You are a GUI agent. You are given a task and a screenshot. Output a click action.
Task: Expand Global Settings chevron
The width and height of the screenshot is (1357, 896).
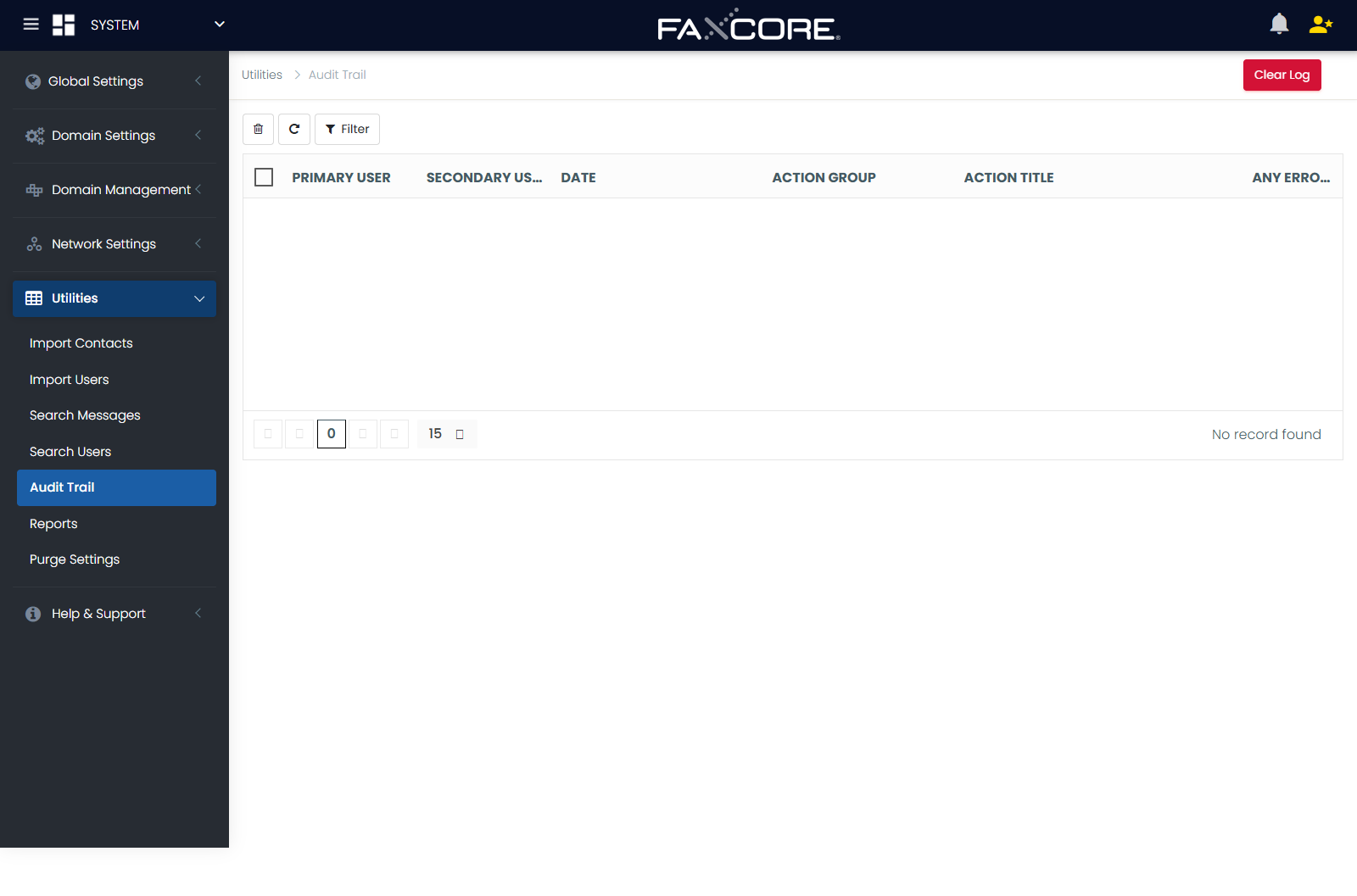coord(198,81)
